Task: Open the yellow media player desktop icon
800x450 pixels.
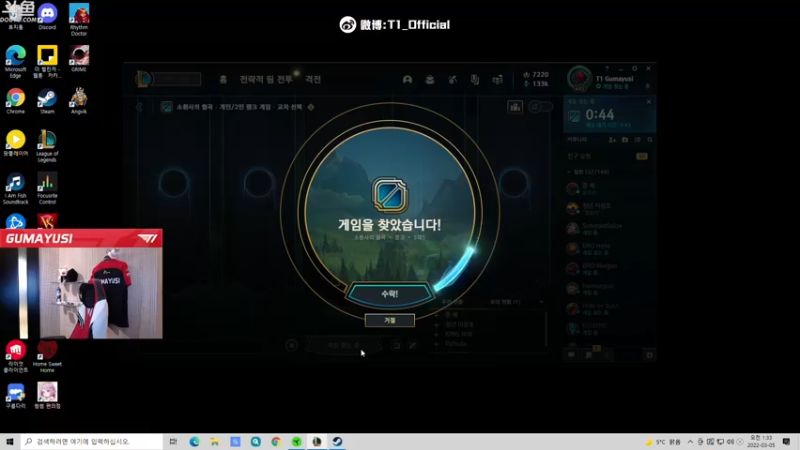Action: [x=15, y=143]
